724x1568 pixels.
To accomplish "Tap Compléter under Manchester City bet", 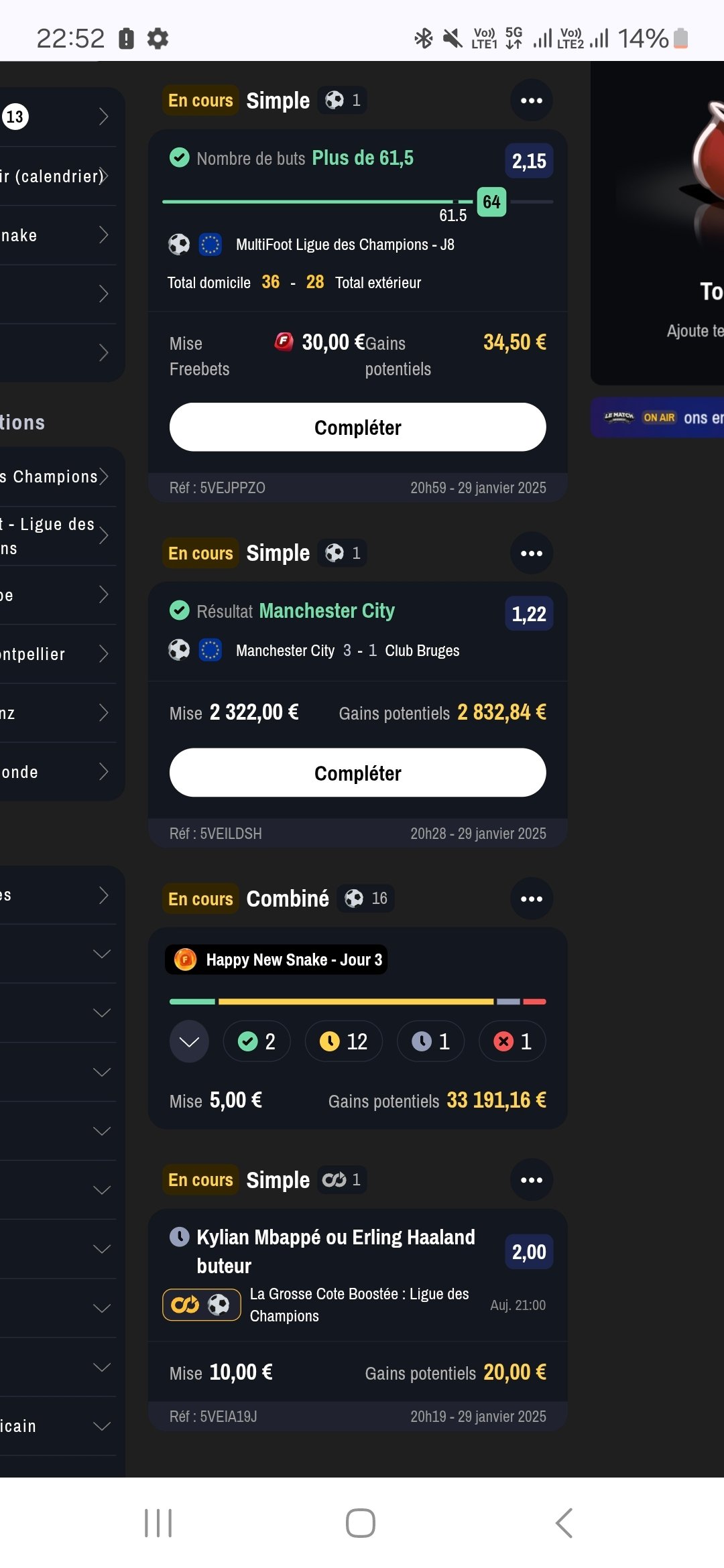I will (x=358, y=773).
